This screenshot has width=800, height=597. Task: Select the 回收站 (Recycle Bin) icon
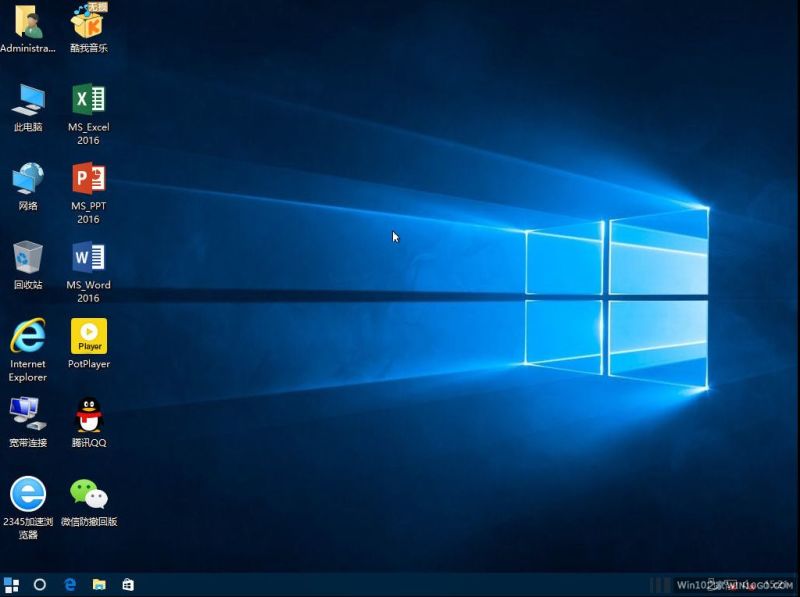tap(28, 258)
